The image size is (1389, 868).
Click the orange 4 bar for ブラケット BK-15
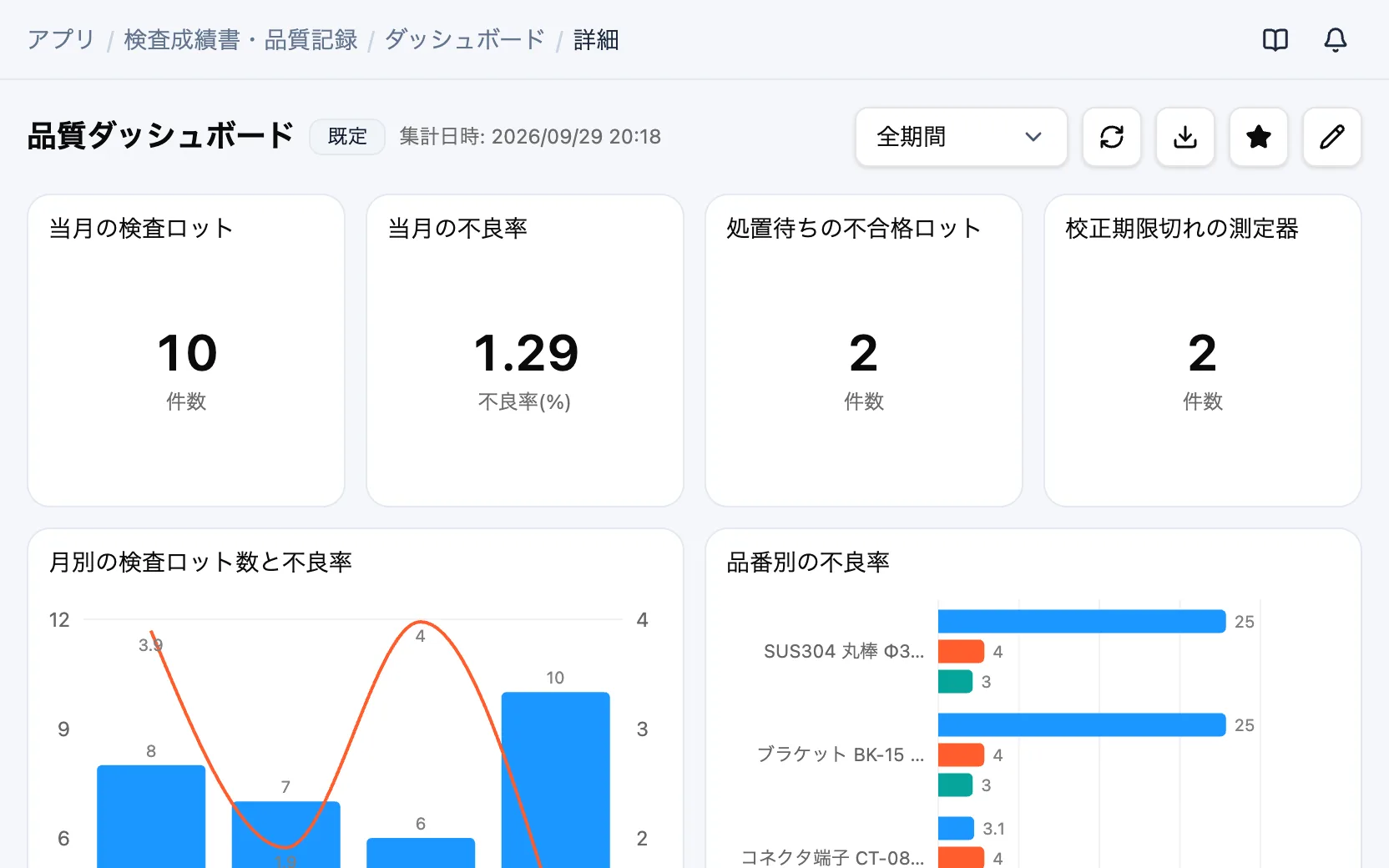pos(961,755)
